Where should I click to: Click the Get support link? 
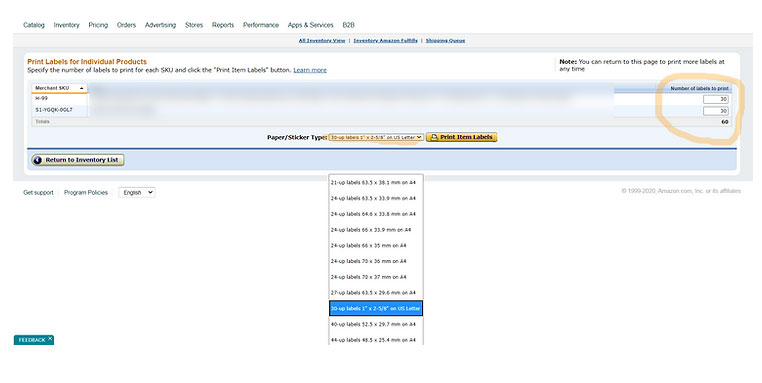38,192
